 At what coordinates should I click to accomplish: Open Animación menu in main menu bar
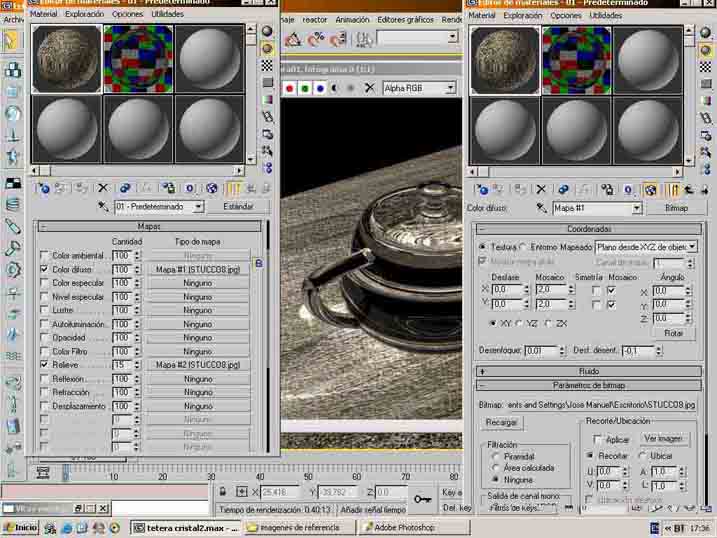tap(352, 20)
